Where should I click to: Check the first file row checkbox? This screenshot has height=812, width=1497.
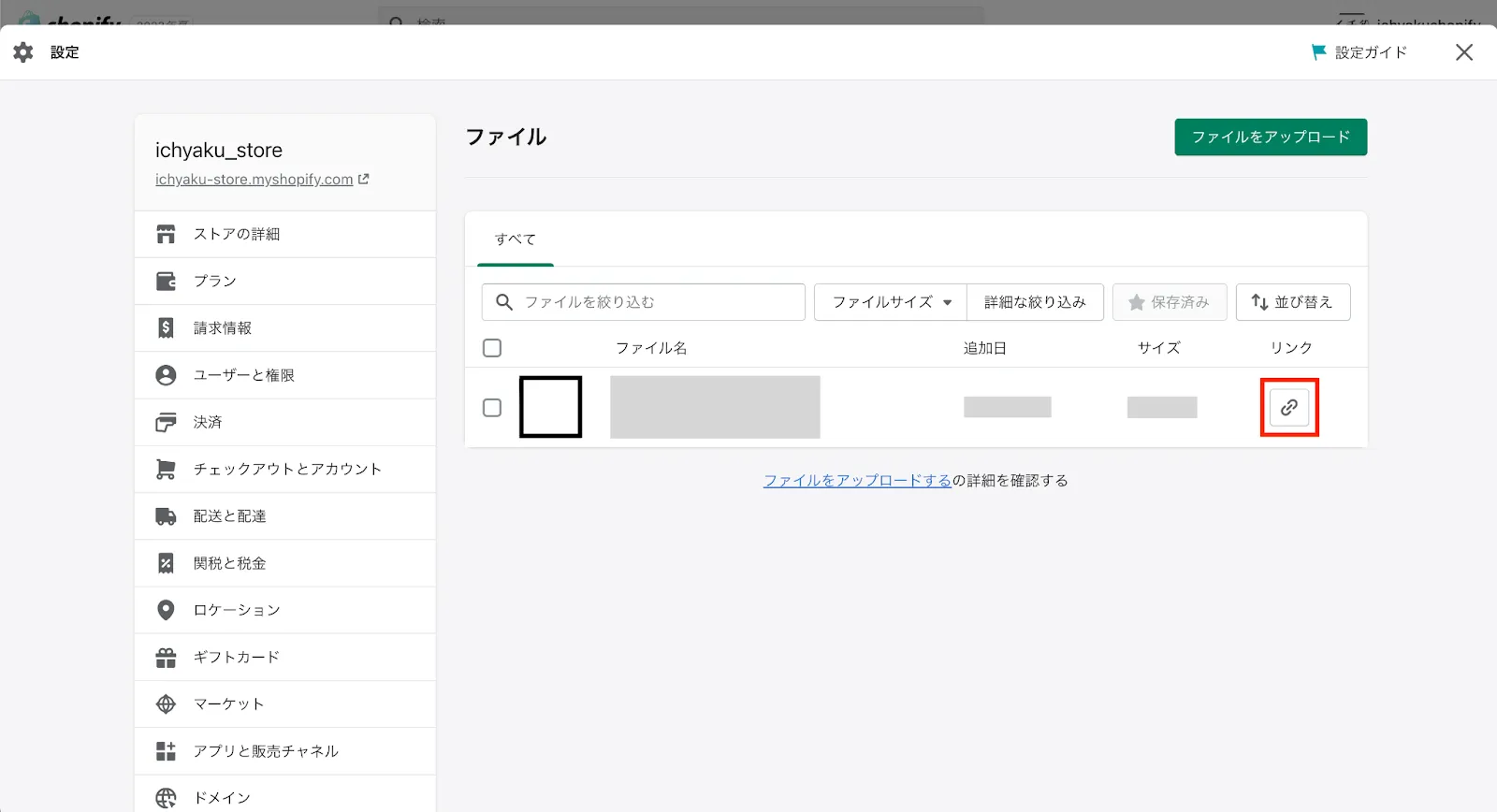tap(492, 408)
